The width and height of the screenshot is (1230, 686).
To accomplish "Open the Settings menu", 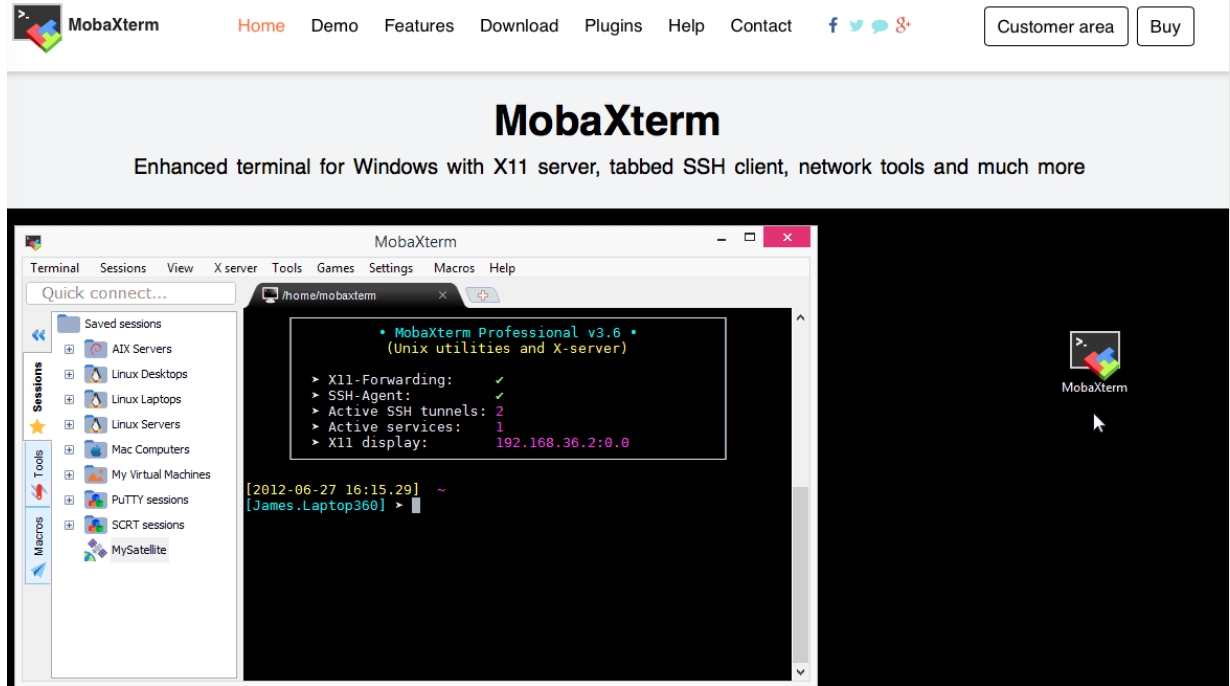I will 391,268.
